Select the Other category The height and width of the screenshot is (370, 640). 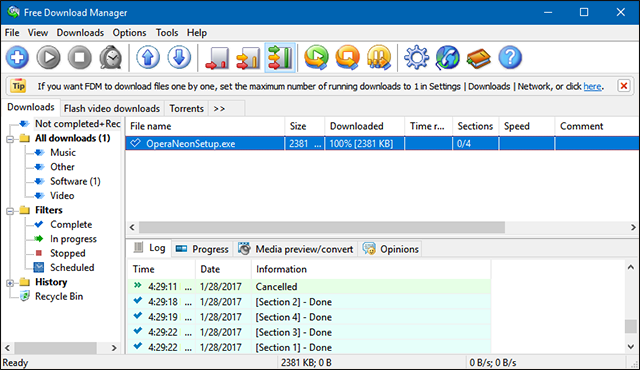[x=62, y=167]
